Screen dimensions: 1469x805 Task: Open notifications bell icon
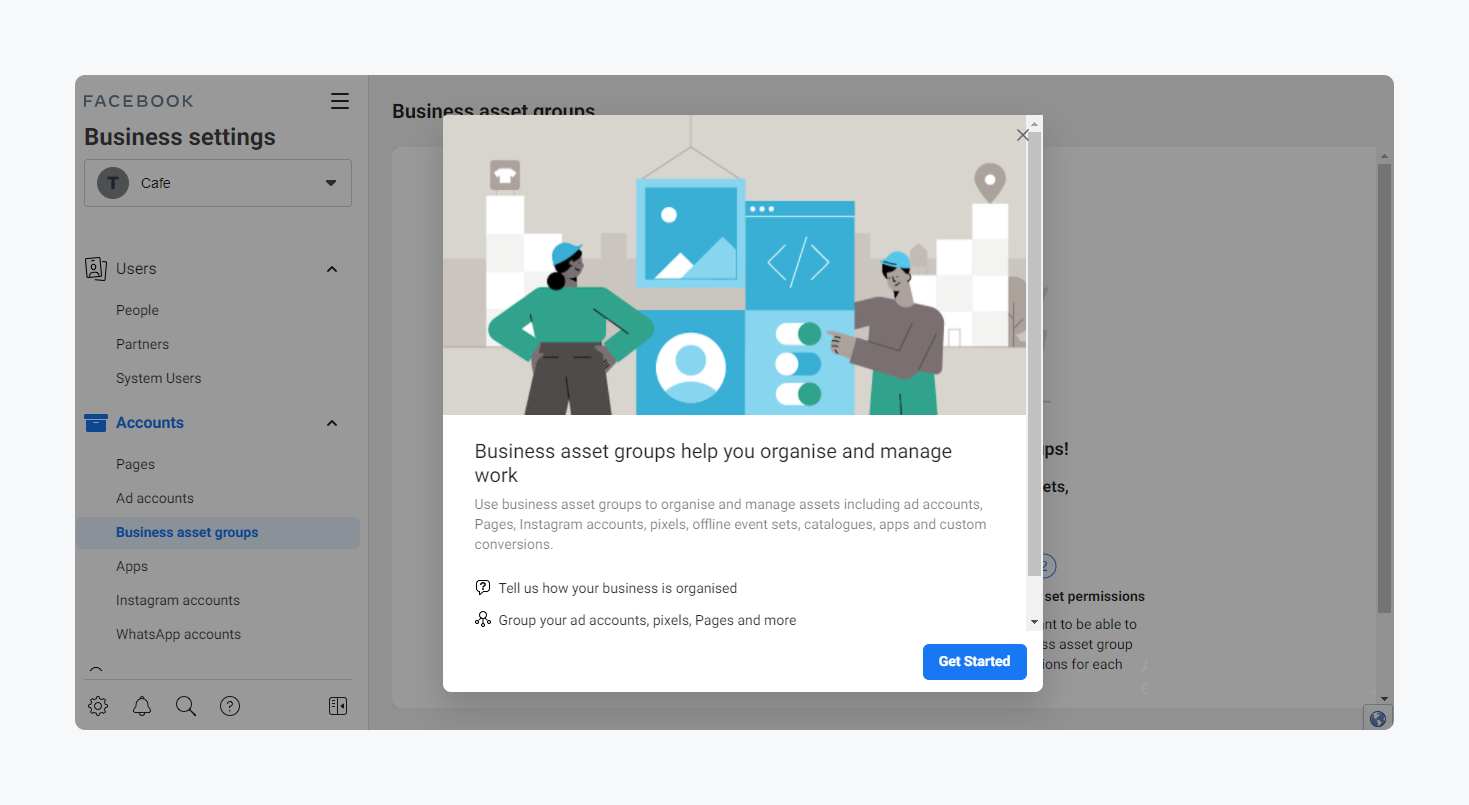point(142,706)
